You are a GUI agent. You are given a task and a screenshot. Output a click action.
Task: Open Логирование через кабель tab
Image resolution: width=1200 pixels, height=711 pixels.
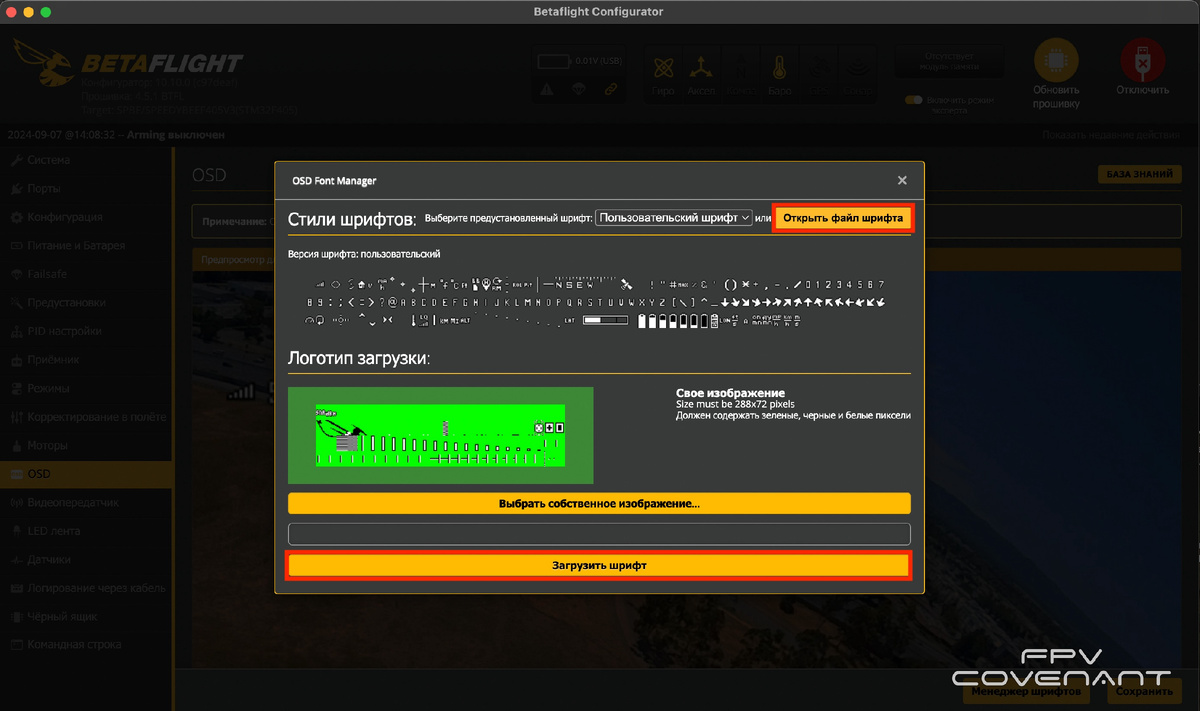pos(86,588)
